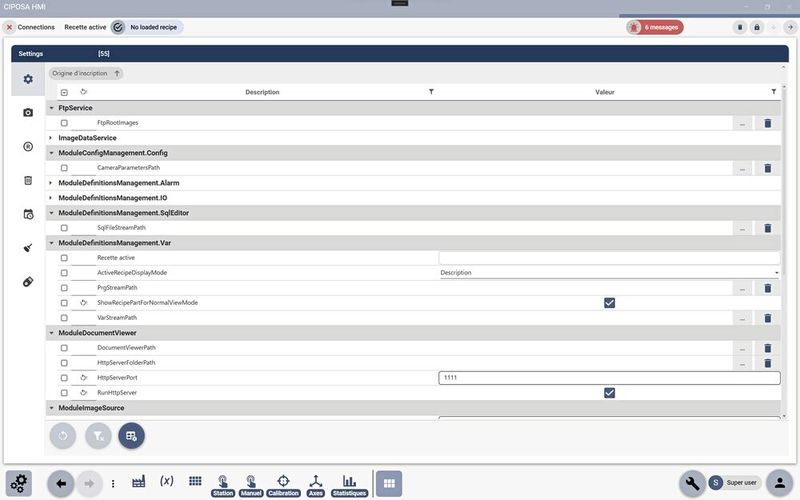Image resolution: width=800 pixels, height=500 pixels.
Task: Open the trash list tab in the sidebar
Action: click(x=28, y=181)
